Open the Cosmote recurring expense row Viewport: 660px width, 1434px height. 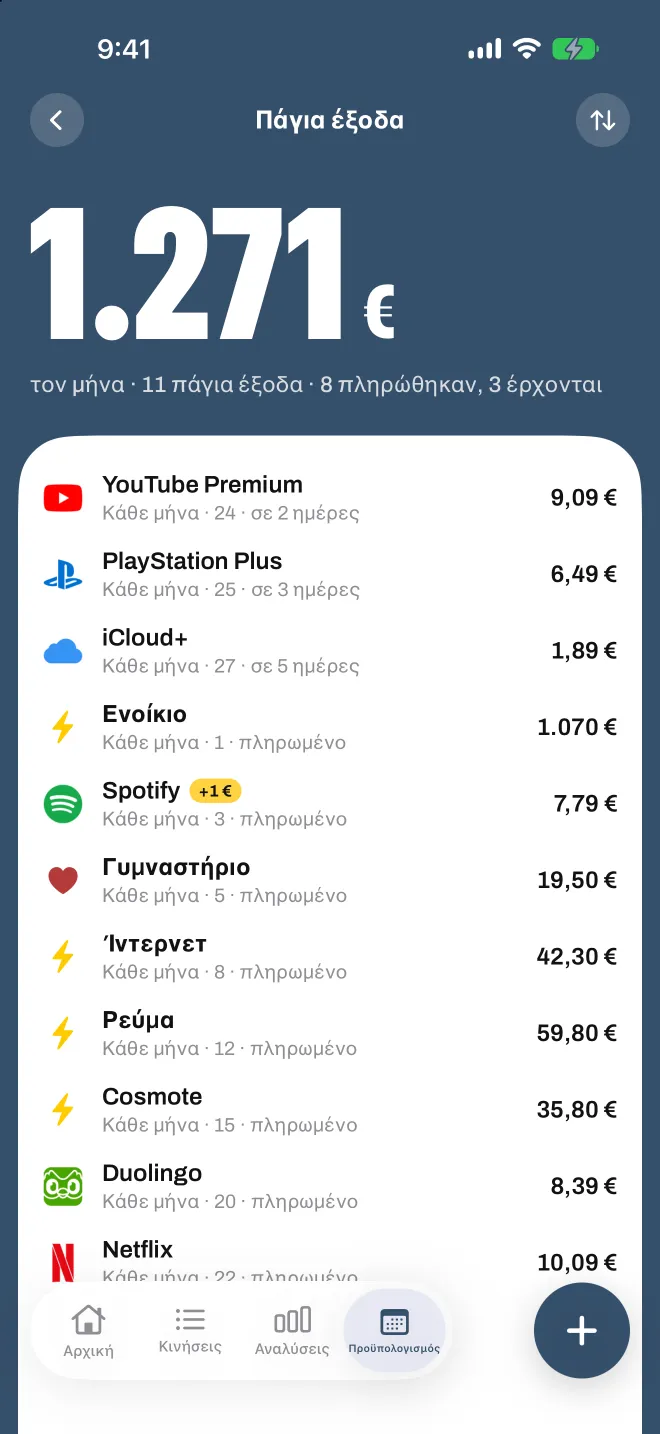coord(330,1110)
